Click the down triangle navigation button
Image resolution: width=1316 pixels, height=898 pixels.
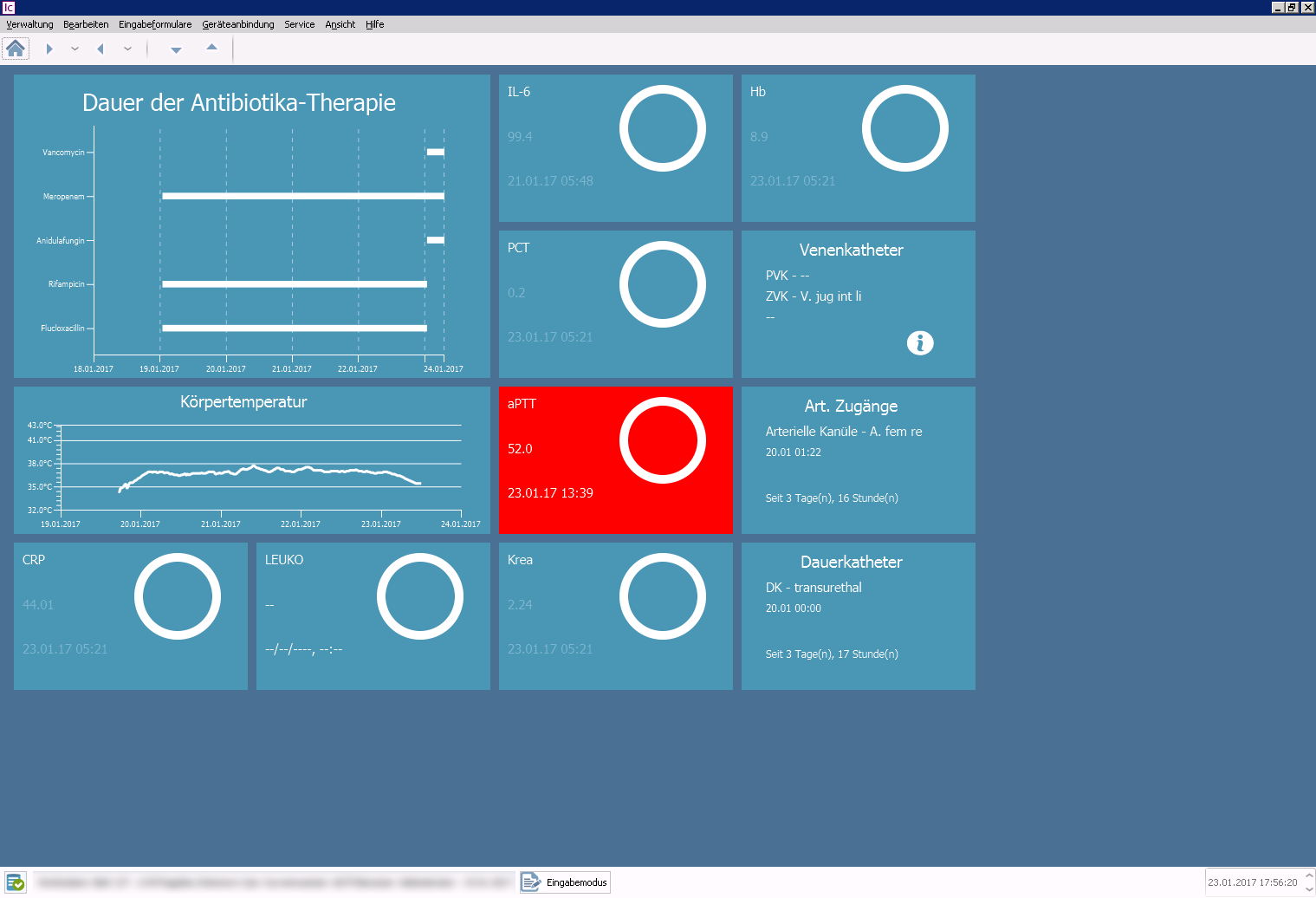pyautogui.click(x=176, y=50)
